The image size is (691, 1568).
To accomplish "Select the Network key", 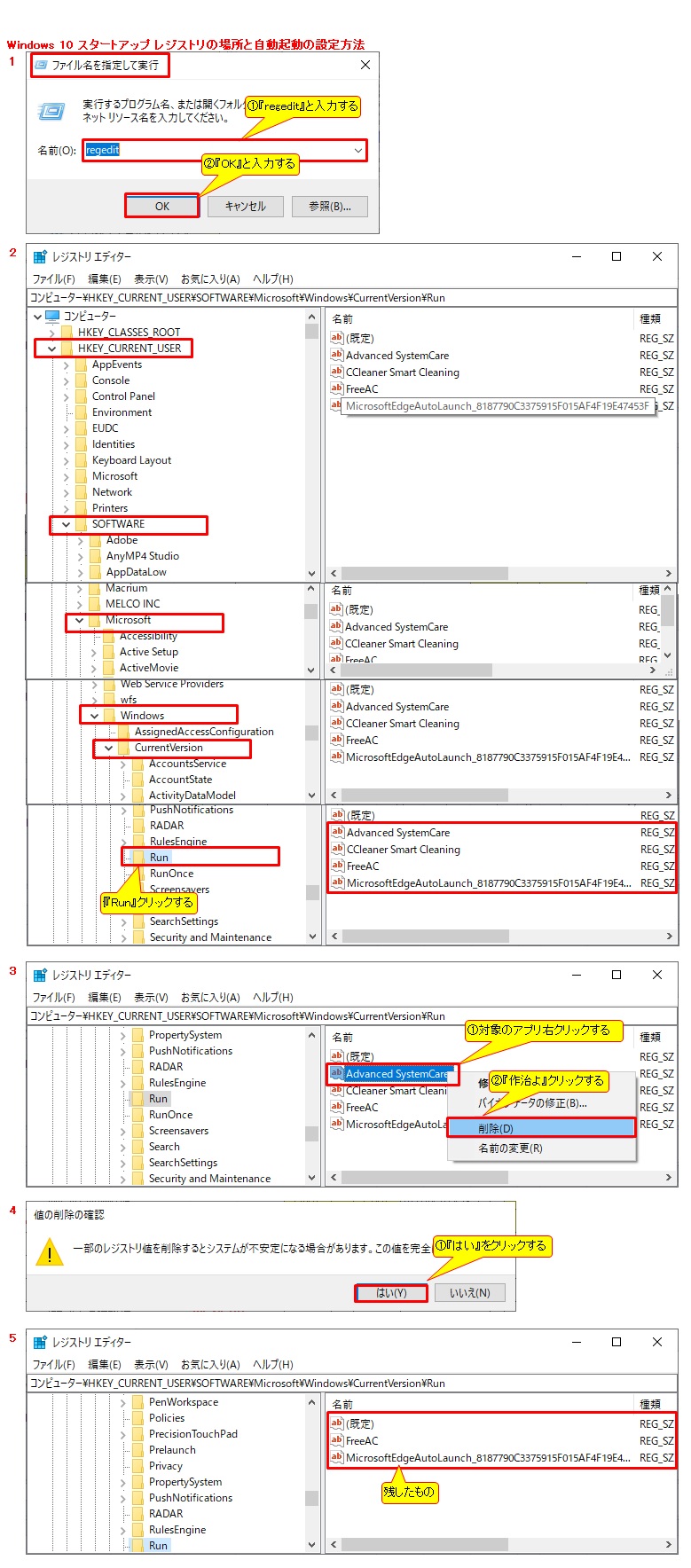I will (112, 492).
